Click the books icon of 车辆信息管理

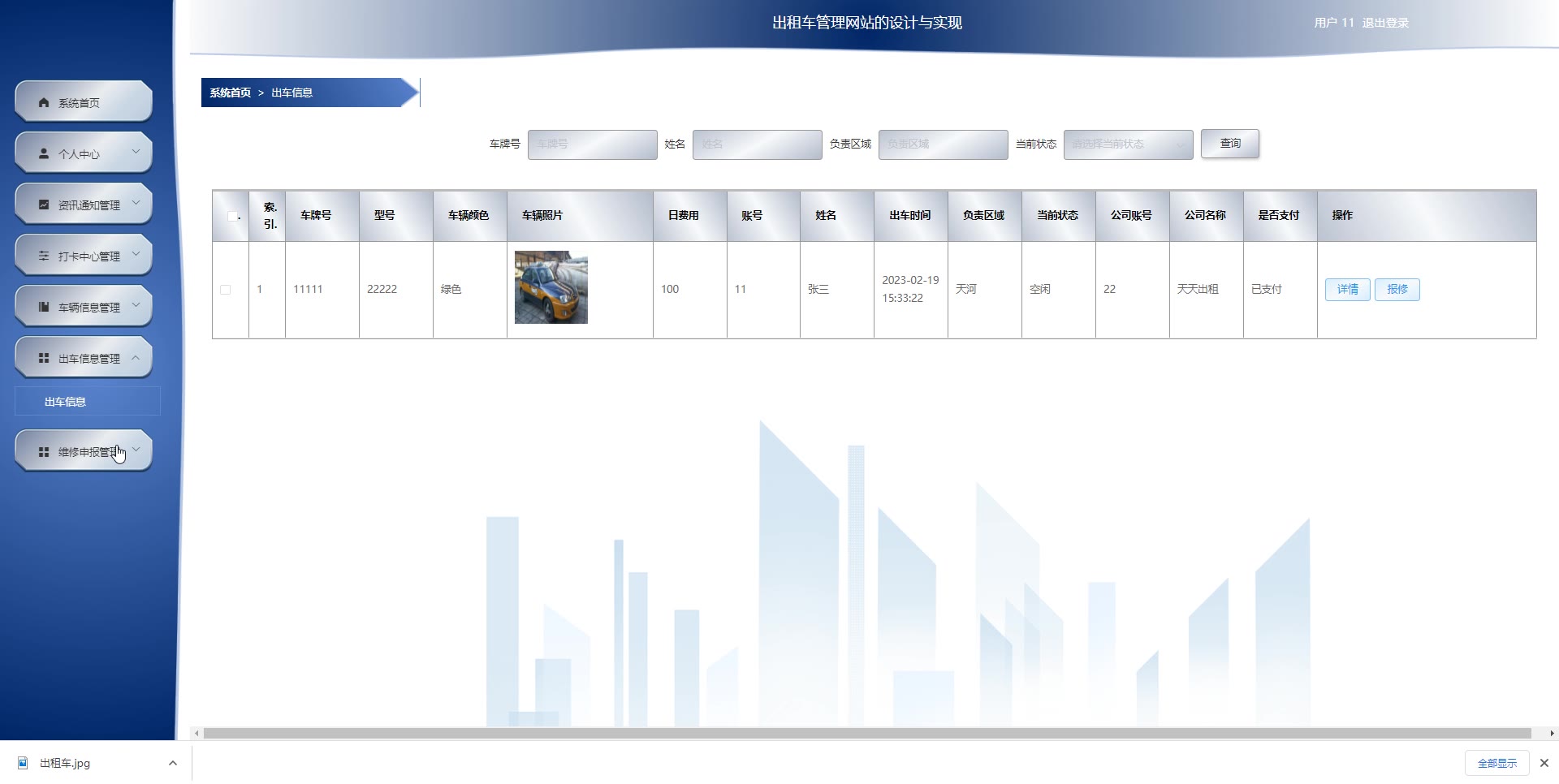[x=44, y=307]
